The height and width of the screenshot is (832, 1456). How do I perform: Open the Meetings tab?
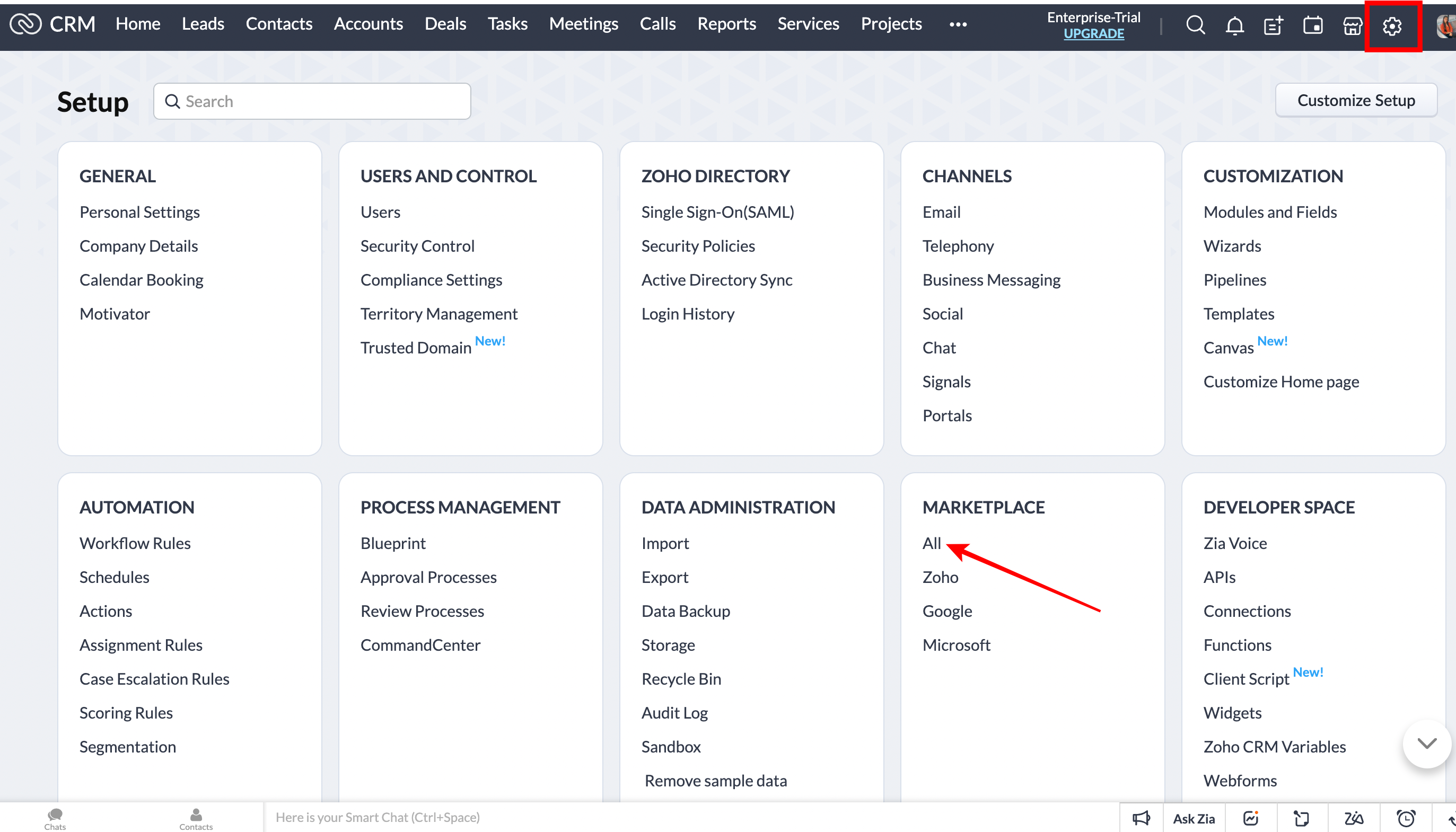[584, 24]
